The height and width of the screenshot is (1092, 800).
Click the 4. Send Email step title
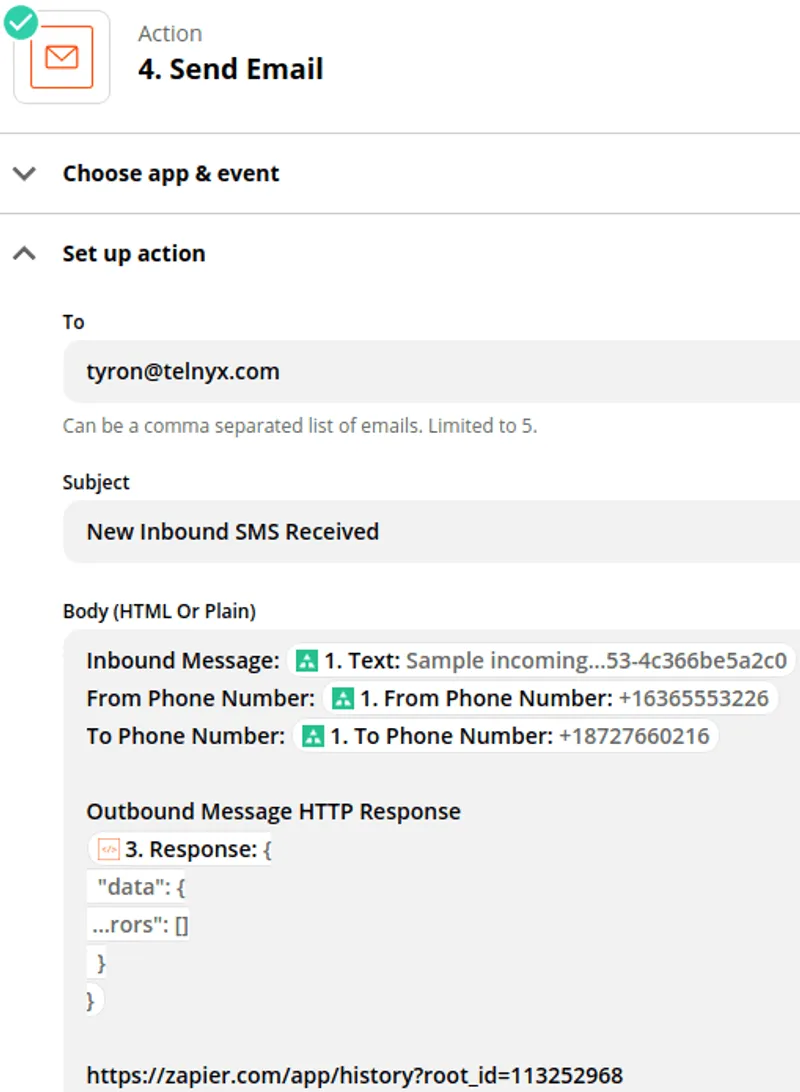click(x=231, y=69)
